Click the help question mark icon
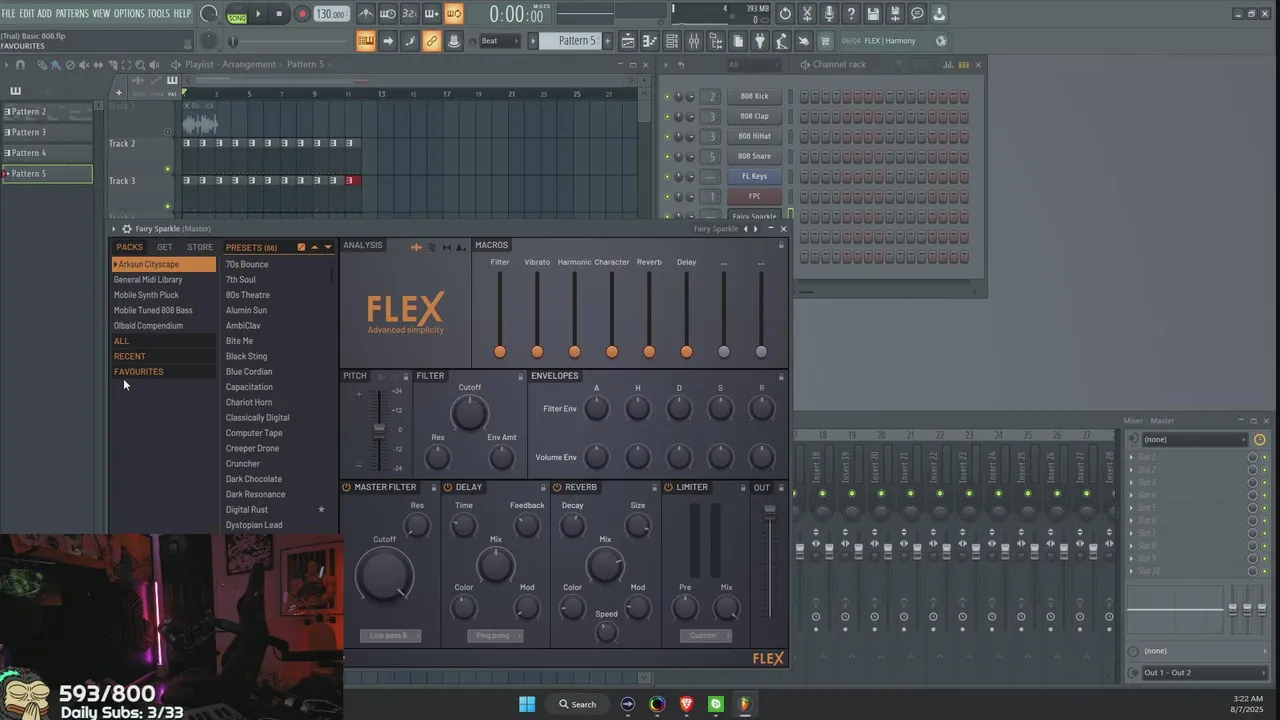This screenshot has height=720, width=1280. [x=851, y=14]
